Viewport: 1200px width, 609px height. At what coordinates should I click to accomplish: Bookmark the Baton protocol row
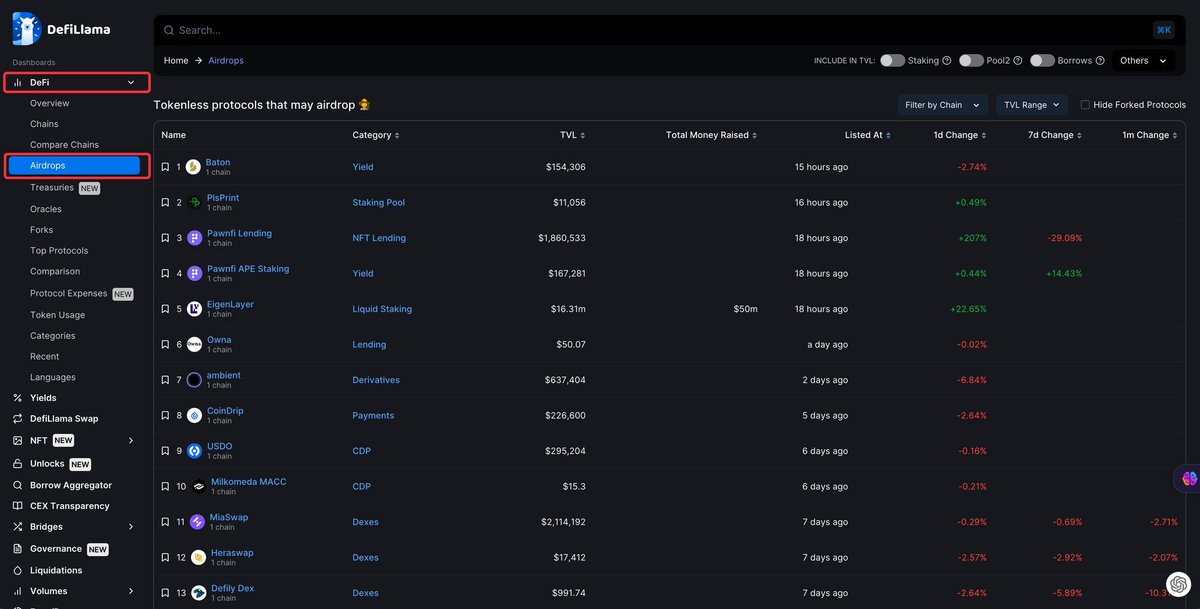[x=165, y=167]
